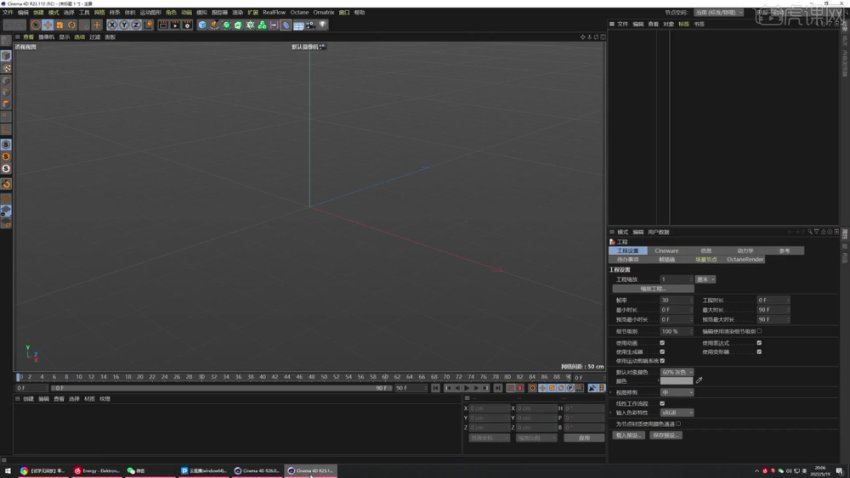Open the Ornatrix menu
This screenshot has width=850, height=478.
(x=324, y=12)
